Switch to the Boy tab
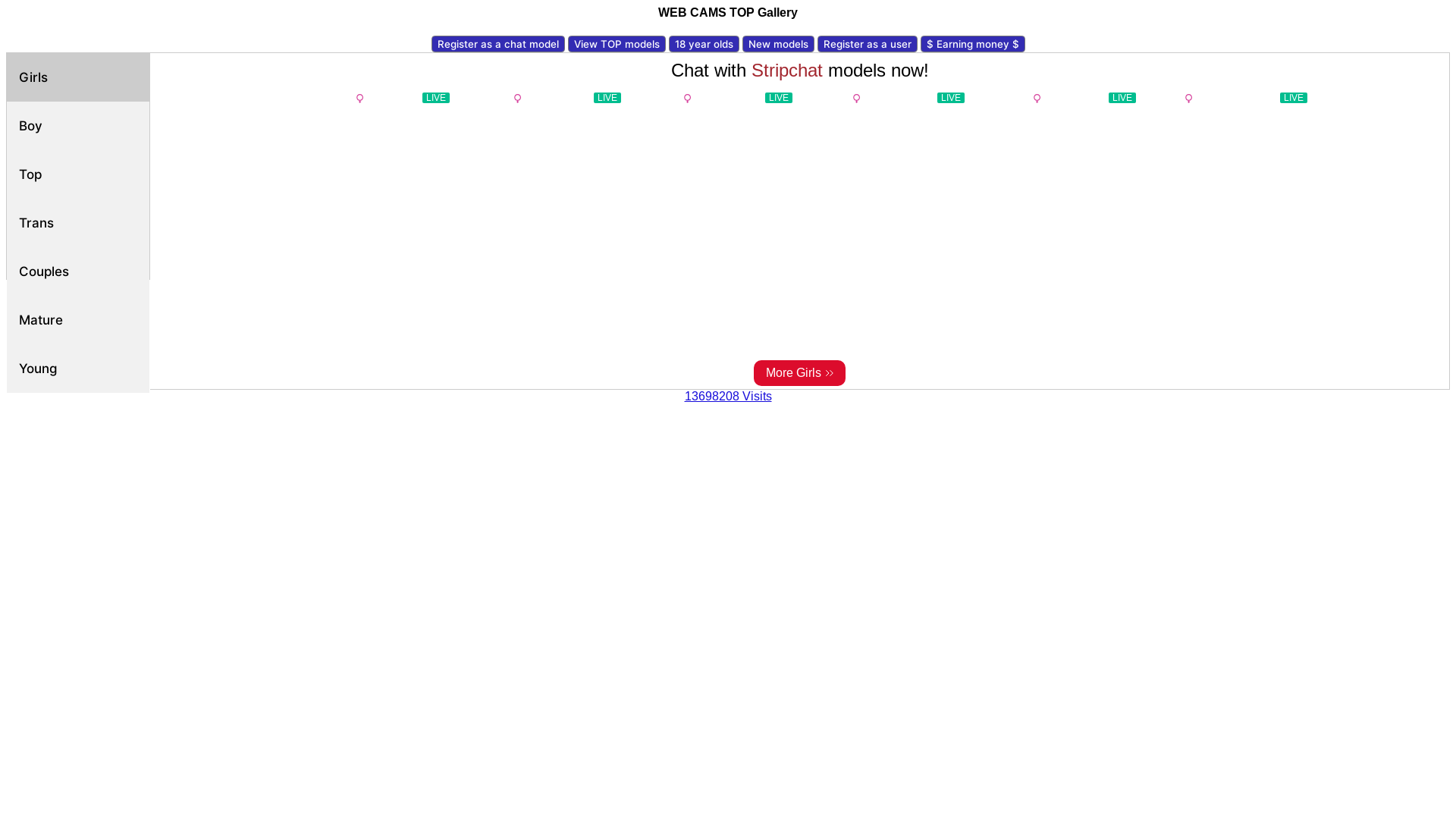This screenshot has height=819, width=1456. pos(78,126)
